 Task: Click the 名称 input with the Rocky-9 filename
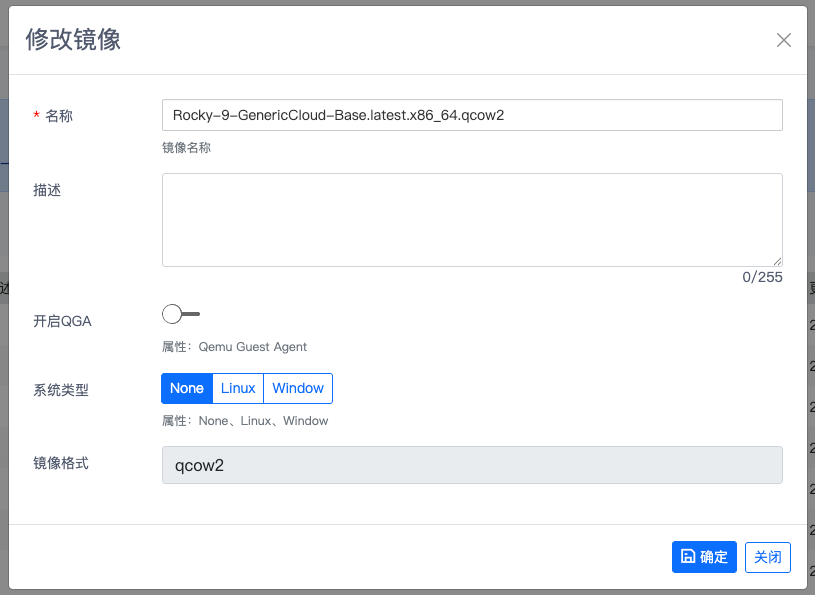(472, 115)
